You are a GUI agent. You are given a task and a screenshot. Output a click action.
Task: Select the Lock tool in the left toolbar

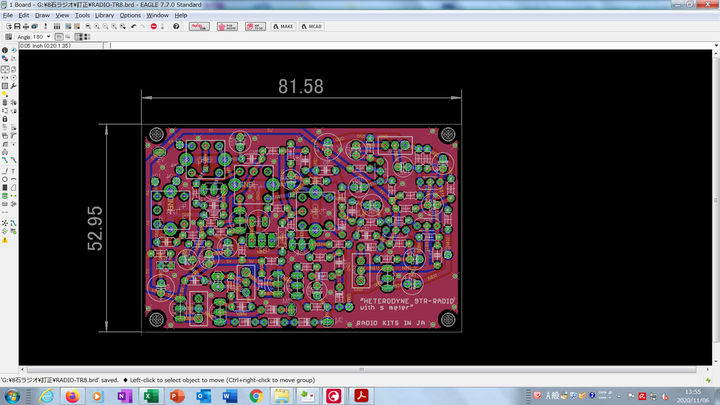tap(5, 118)
